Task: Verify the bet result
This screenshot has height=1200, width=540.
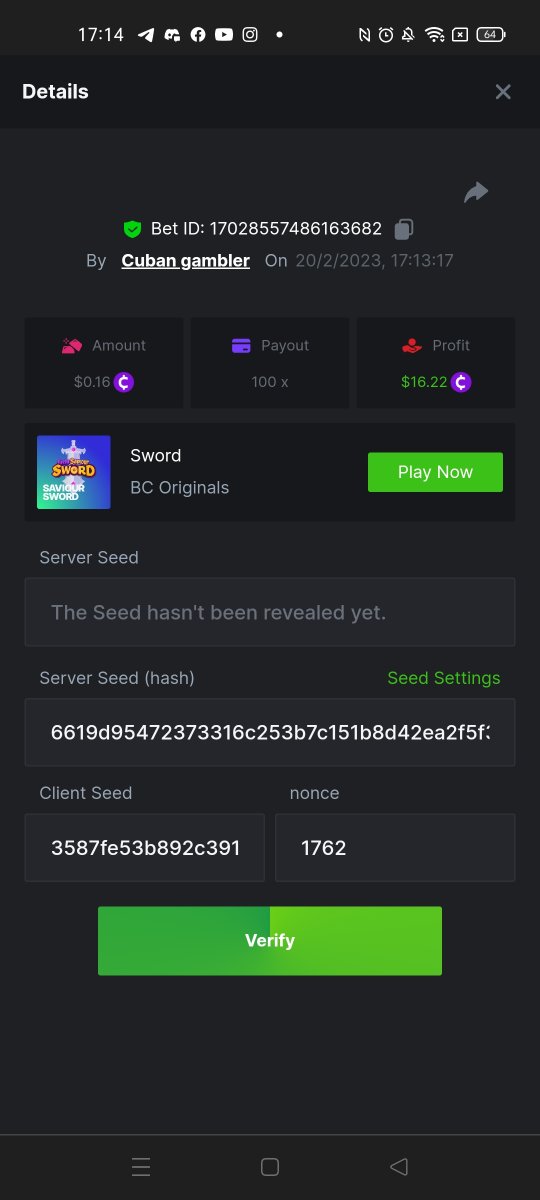Action: pyautogui.click(x=270, y=941)
